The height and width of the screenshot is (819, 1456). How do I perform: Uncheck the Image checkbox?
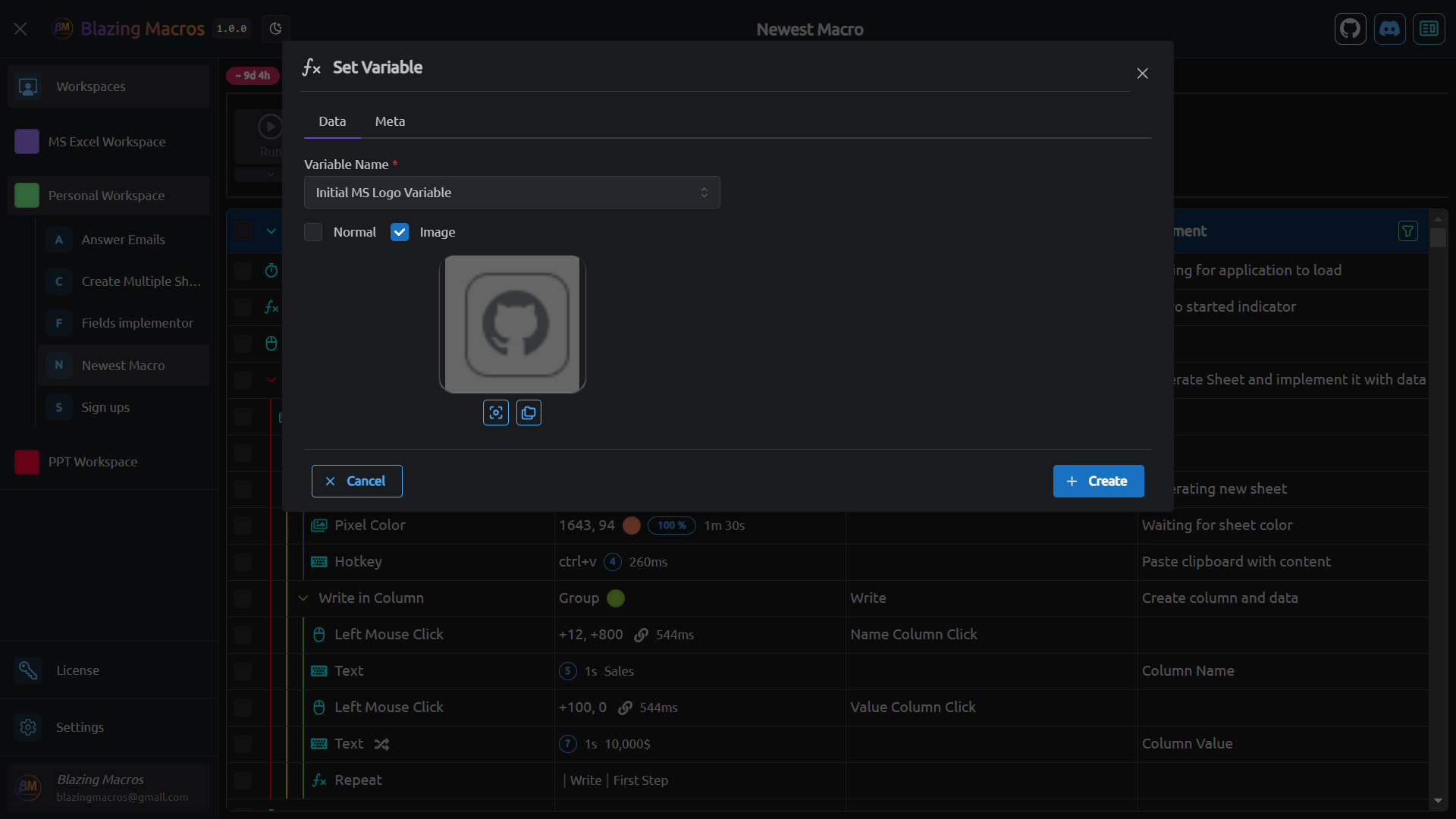400,232
